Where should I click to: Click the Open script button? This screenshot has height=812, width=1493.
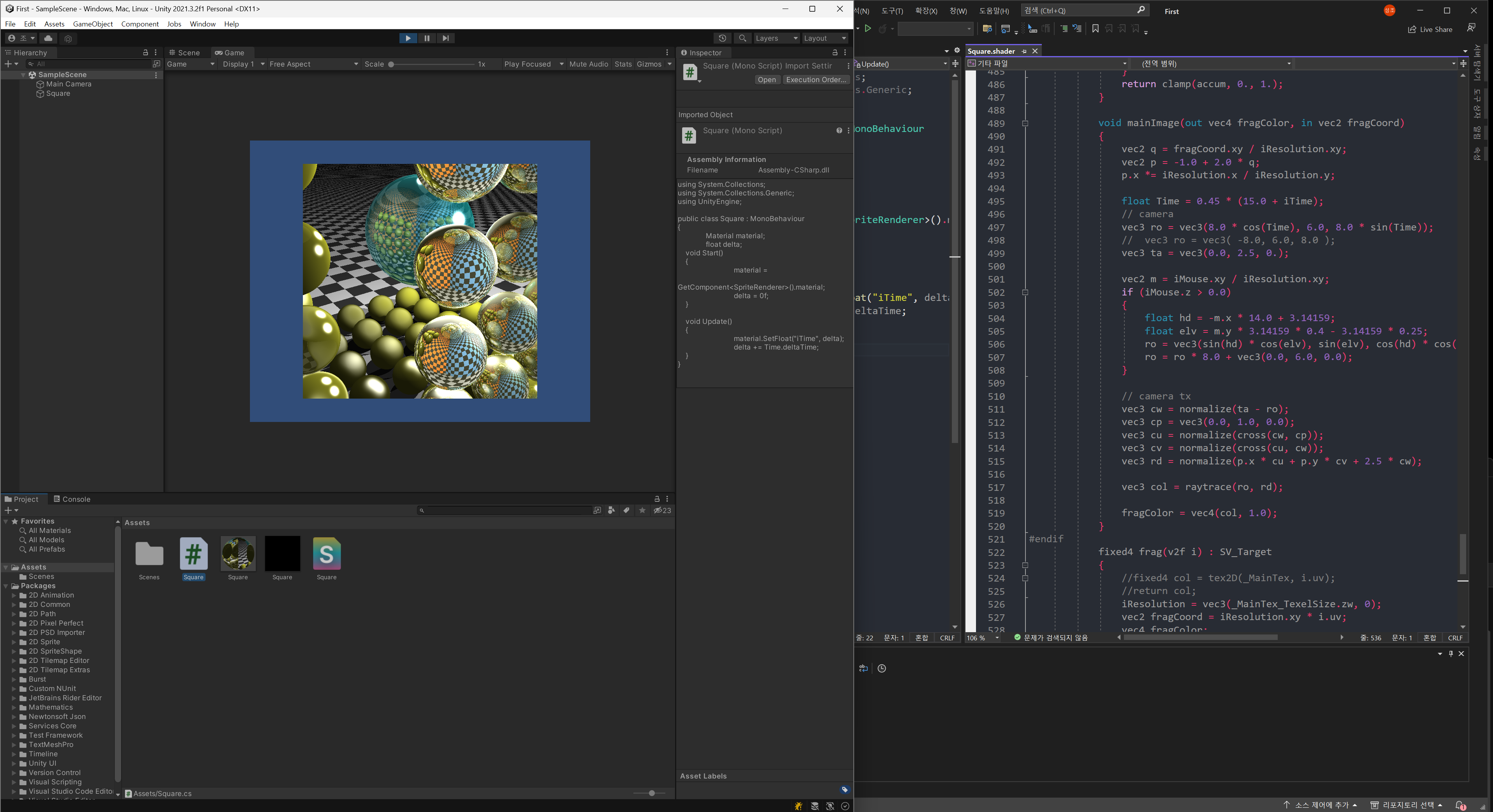coord(766,80)
